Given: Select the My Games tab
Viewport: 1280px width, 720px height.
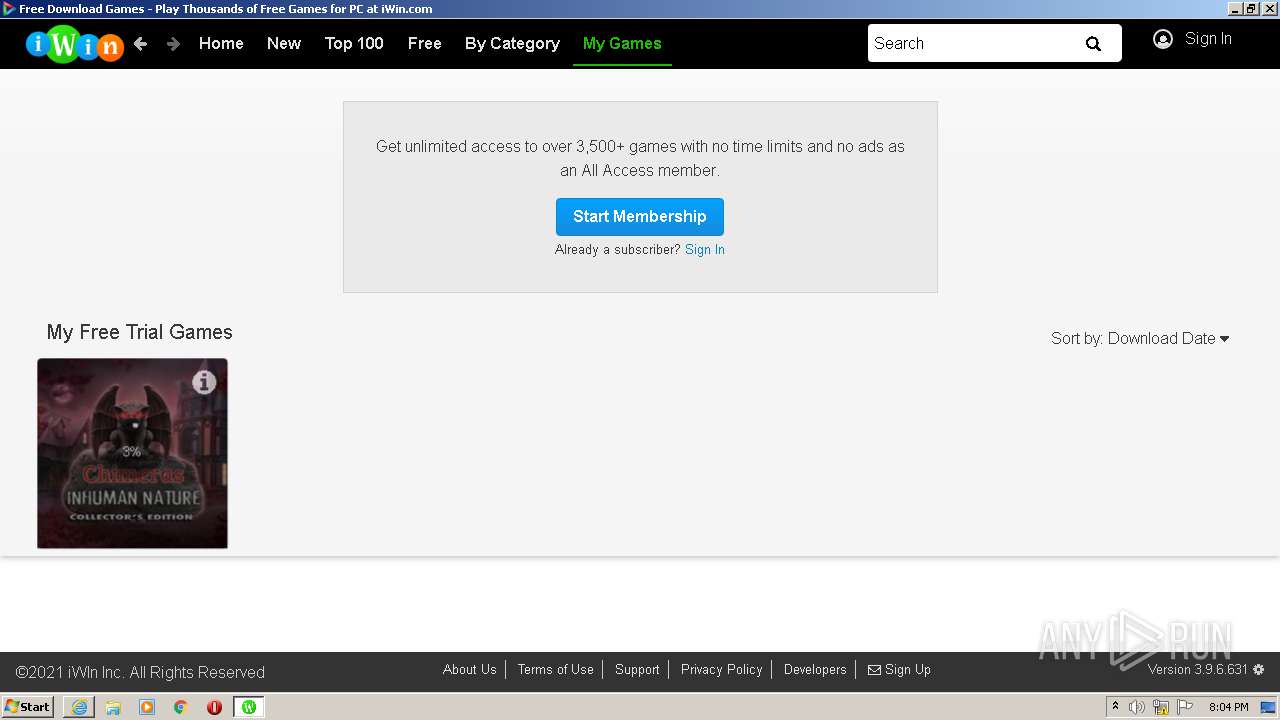Looking at the screenshot, I should point(622,44).
